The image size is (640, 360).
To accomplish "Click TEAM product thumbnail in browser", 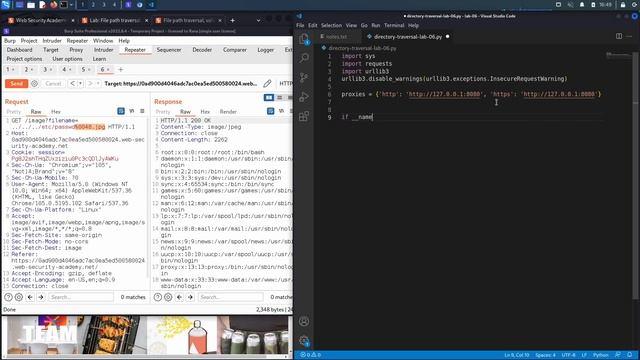I will (x=43, y=335).
